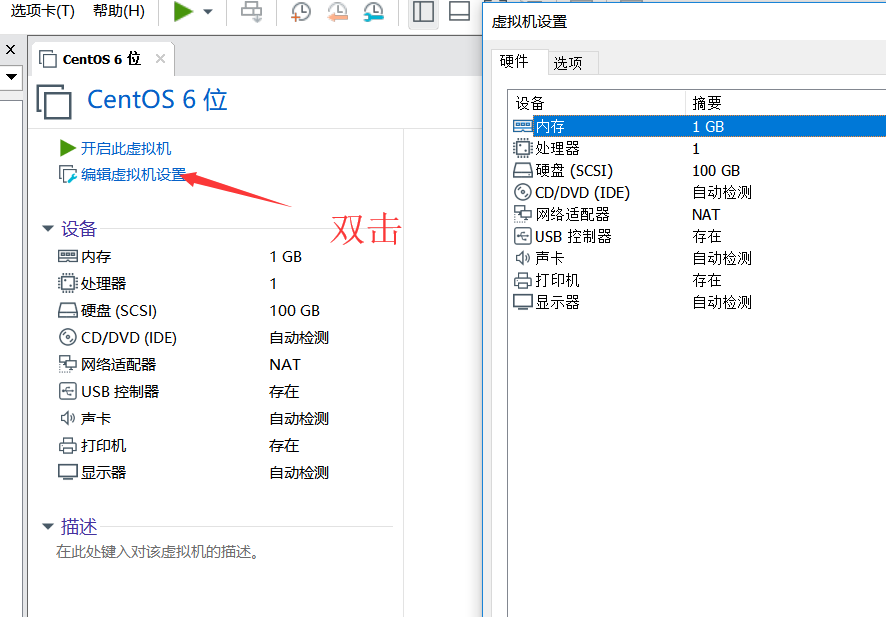Select 网络适配器 row in settings dialog

[x=698, y=214]
